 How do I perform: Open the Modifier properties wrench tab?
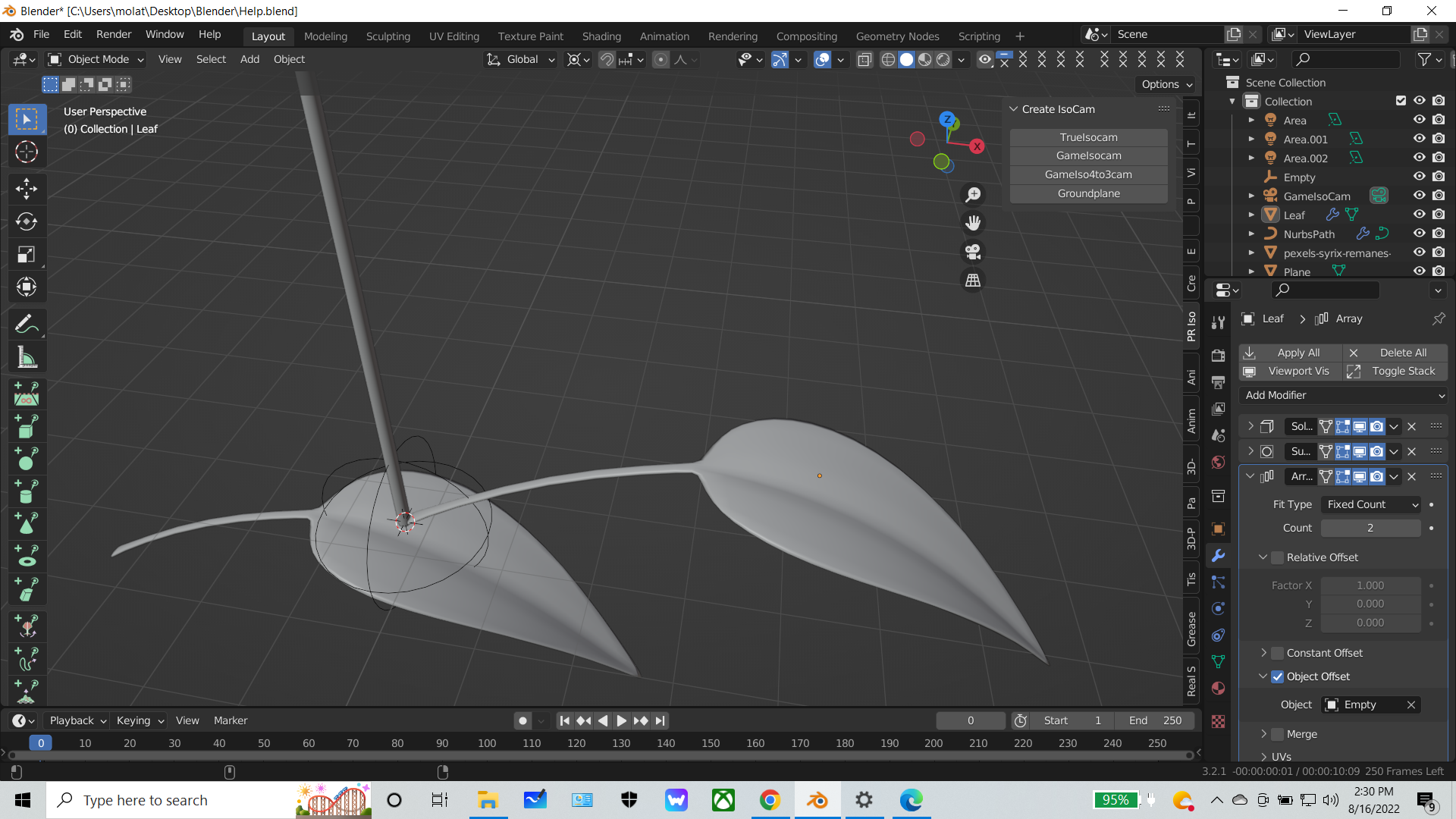click(1219, 556)
